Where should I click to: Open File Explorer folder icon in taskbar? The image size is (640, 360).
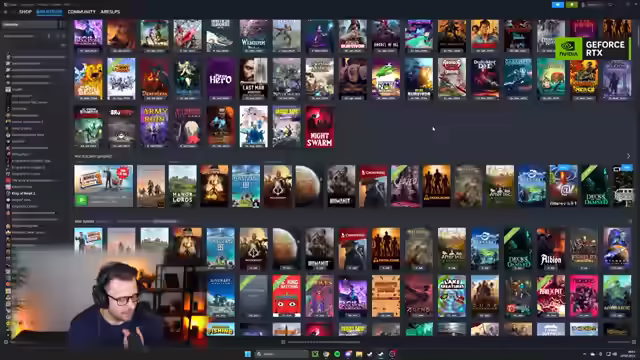359,354
